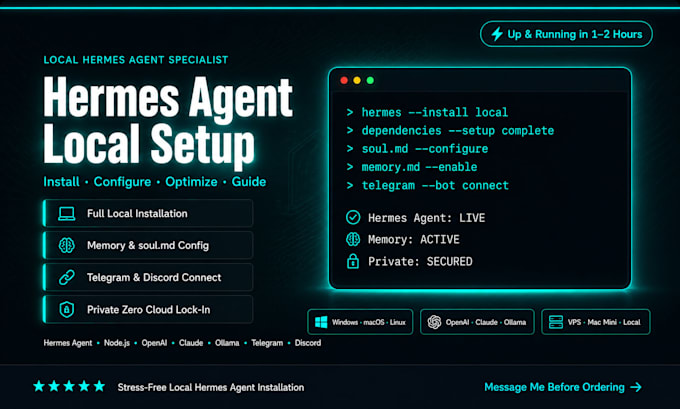Click the Private: SECURED status text

click(420, 262)
